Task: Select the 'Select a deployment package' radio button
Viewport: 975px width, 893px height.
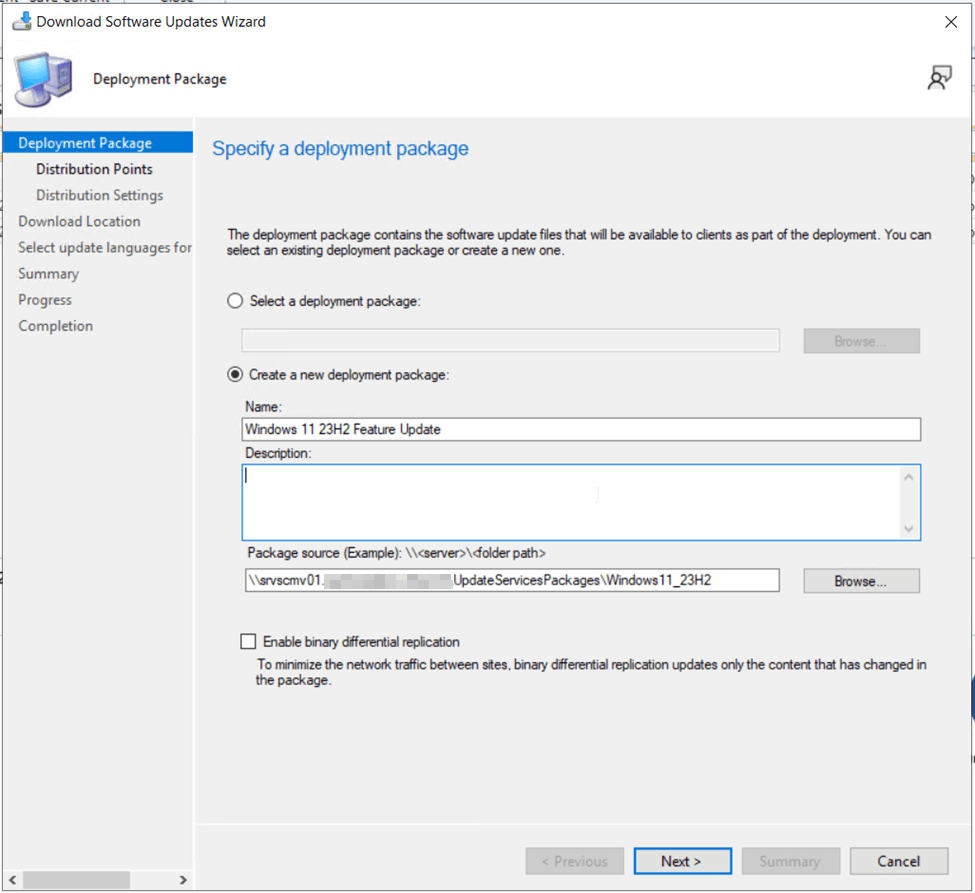Action: pos(236,301)
